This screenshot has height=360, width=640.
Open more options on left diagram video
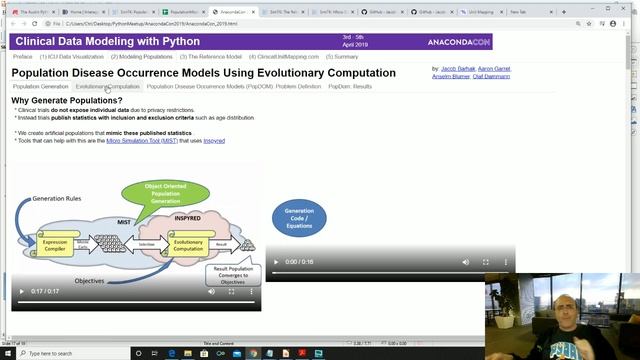pyautogui.click(x=251, y=291)
